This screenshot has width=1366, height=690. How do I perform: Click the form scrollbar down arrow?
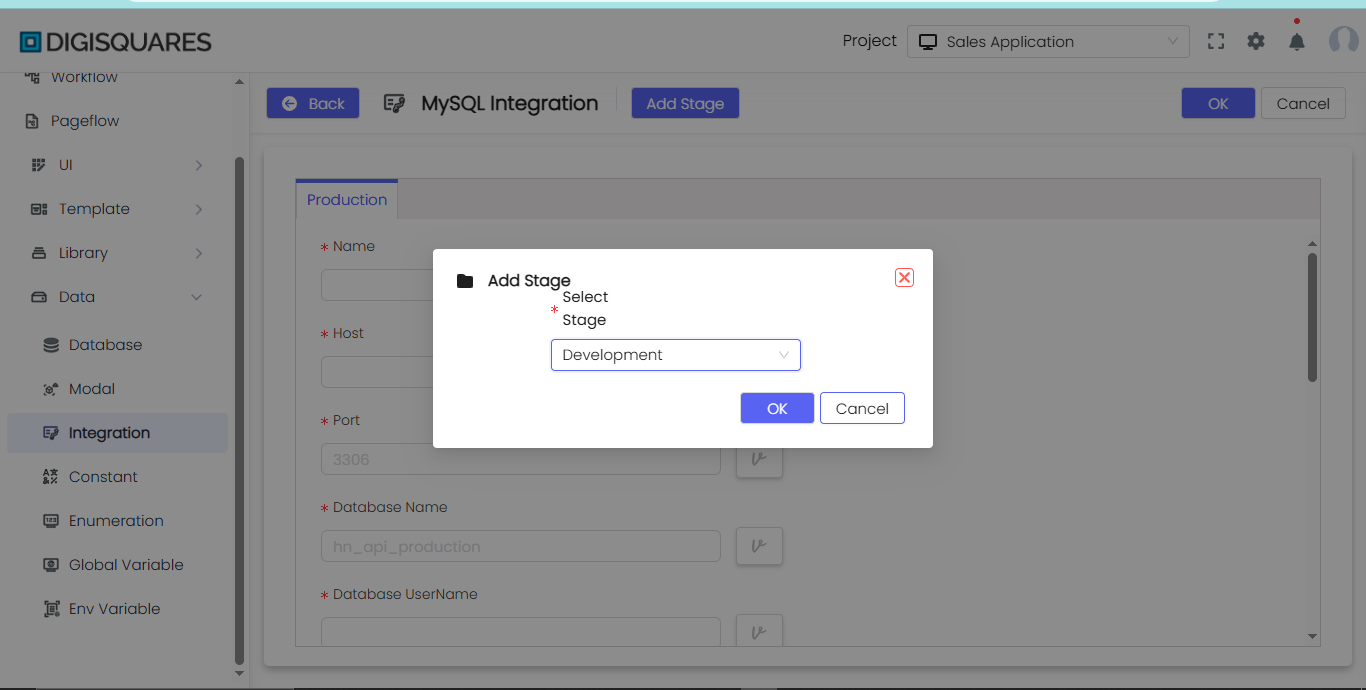[x=1312, y=636]
